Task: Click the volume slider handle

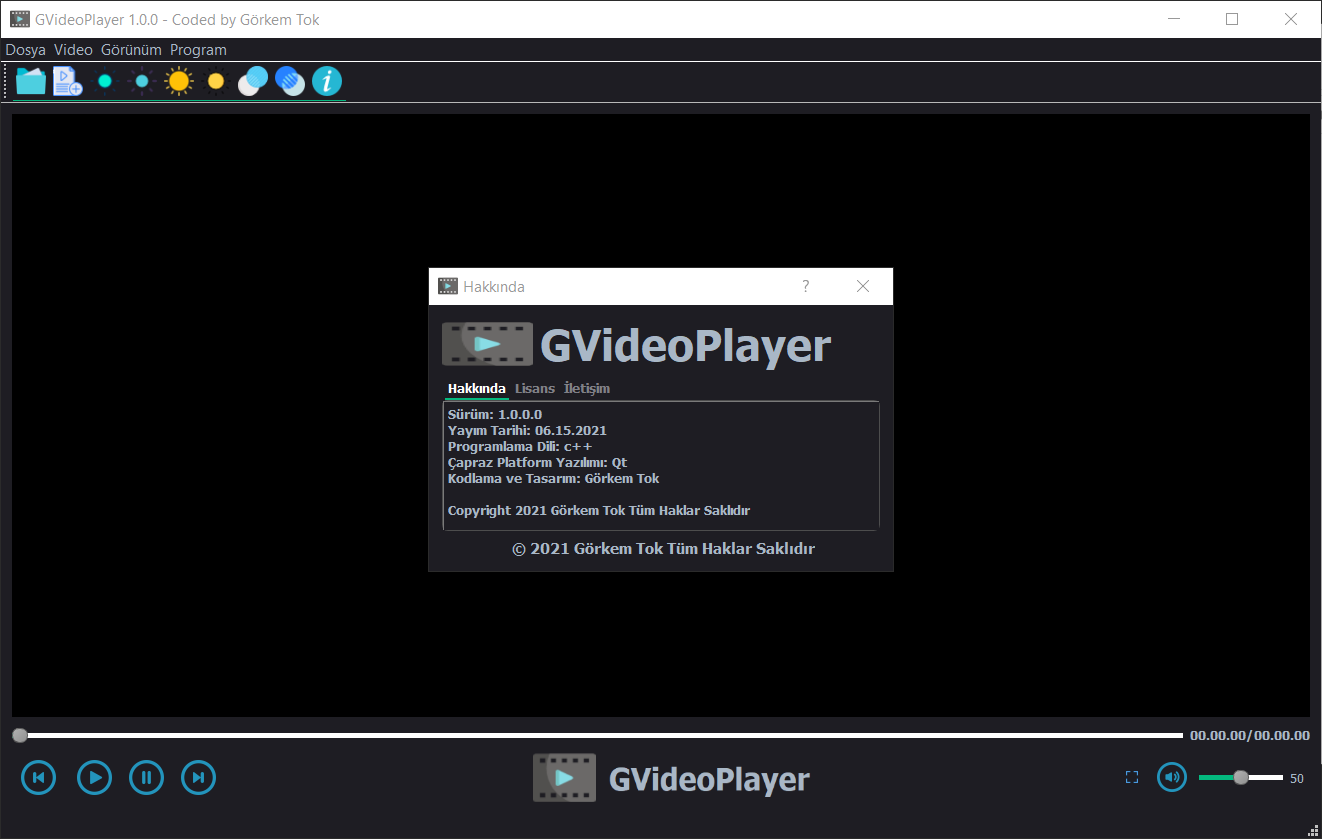Action: (1241, 777)
